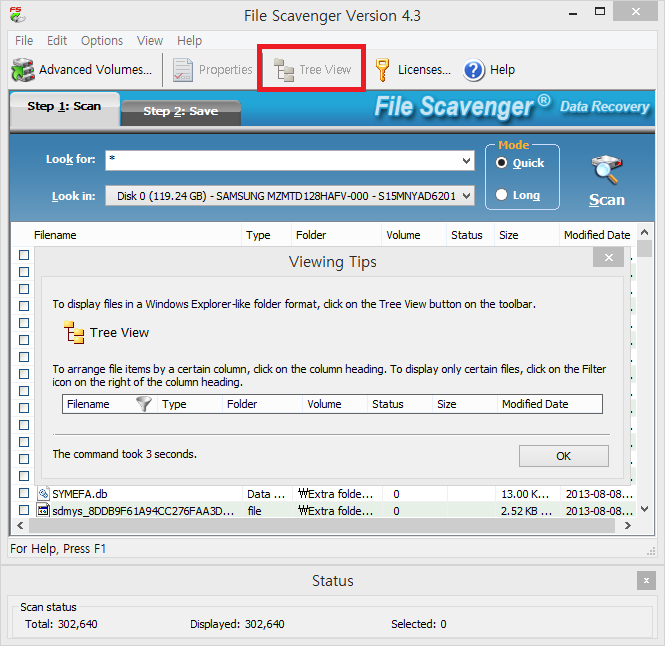Switch to Step 2: Save tab
The height and width of the screenshot is (646, 665).
click(181, 112)
